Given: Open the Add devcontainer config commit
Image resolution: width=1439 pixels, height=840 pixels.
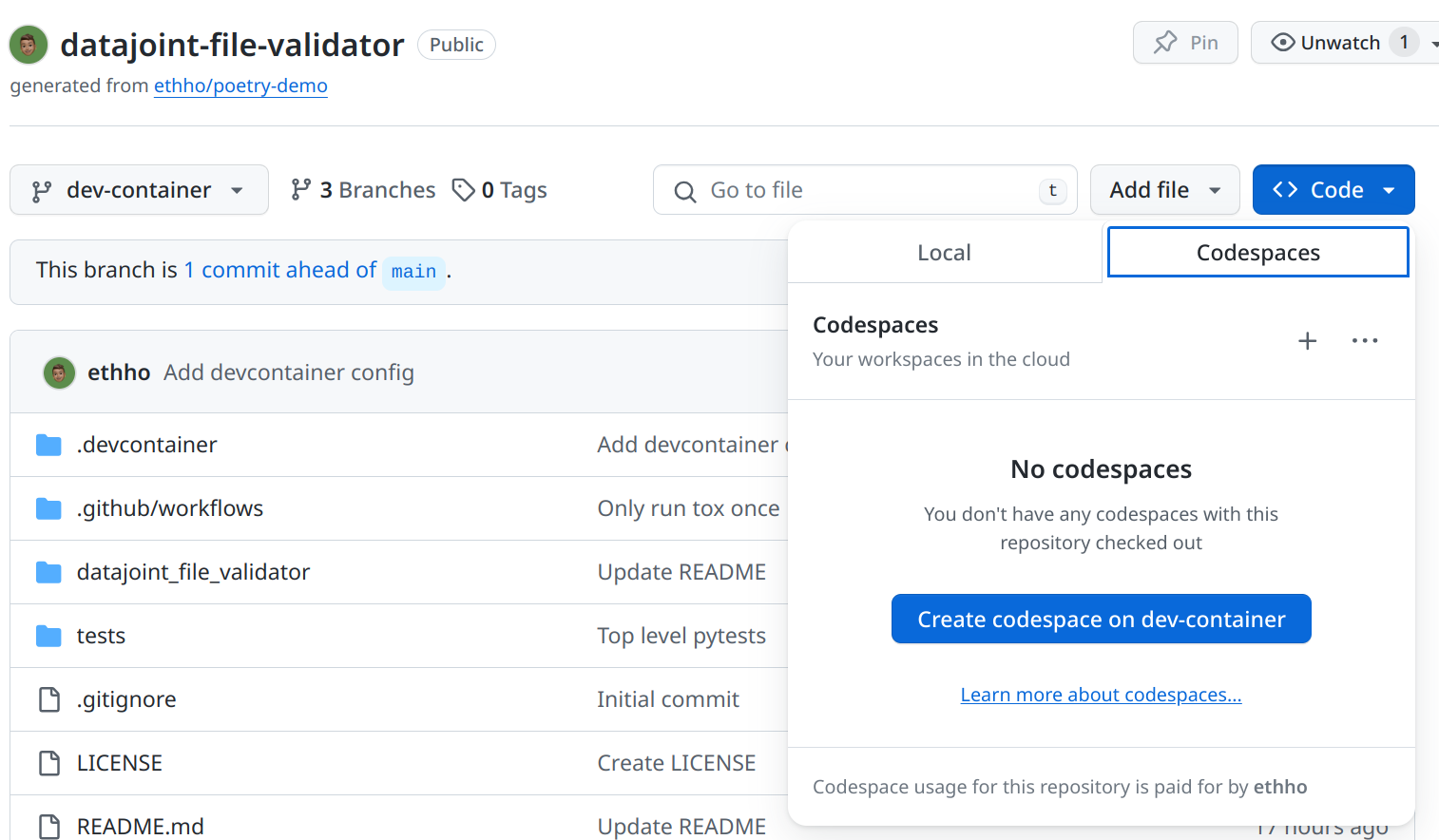Looking at the screenshot, I should 289,372.
